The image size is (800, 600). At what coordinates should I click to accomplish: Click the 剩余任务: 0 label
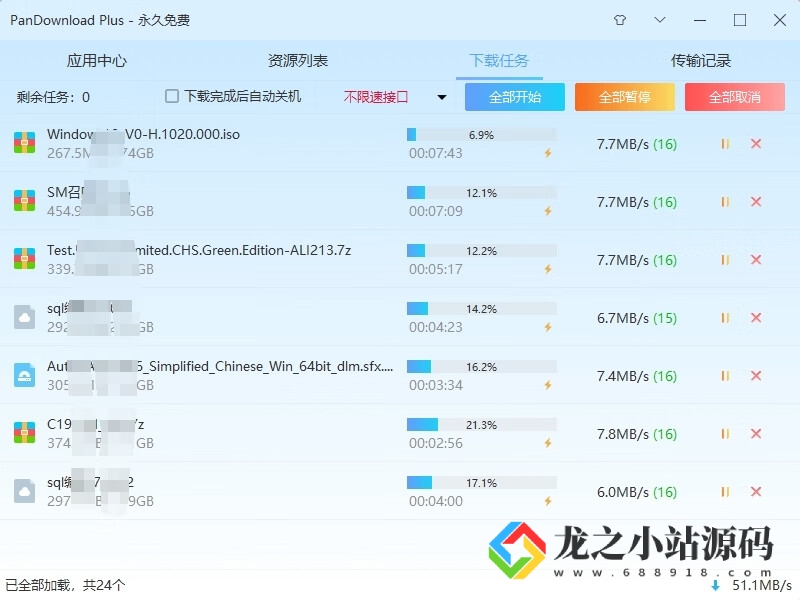pos(53,97)
